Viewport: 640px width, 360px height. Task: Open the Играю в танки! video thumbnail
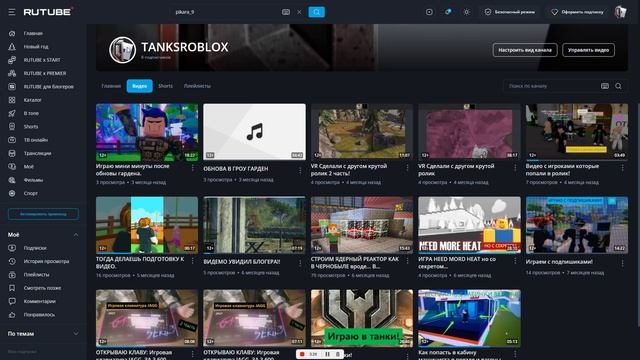pyautogui.click(x=362, y=318)
